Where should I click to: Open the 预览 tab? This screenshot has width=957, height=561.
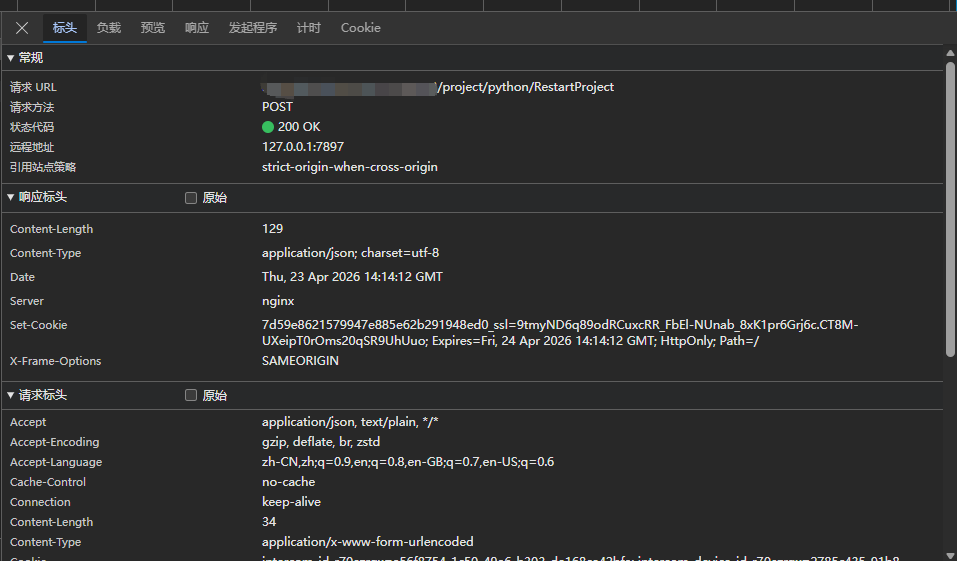tap(152, 28)
